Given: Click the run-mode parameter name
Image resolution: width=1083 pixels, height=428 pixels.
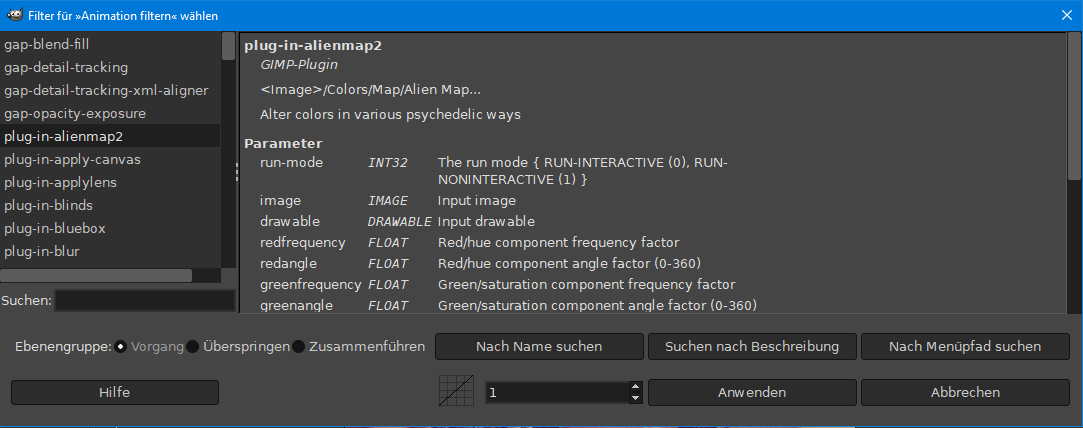Looking at the screenshot, I should (291, 163).
